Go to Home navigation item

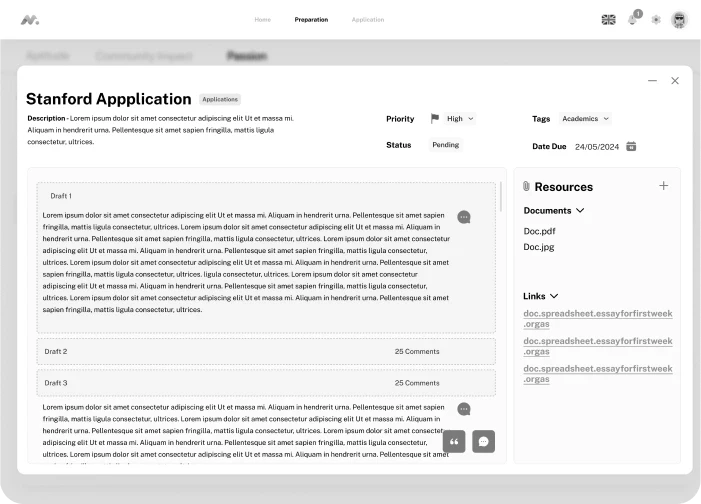pos(262,20)
